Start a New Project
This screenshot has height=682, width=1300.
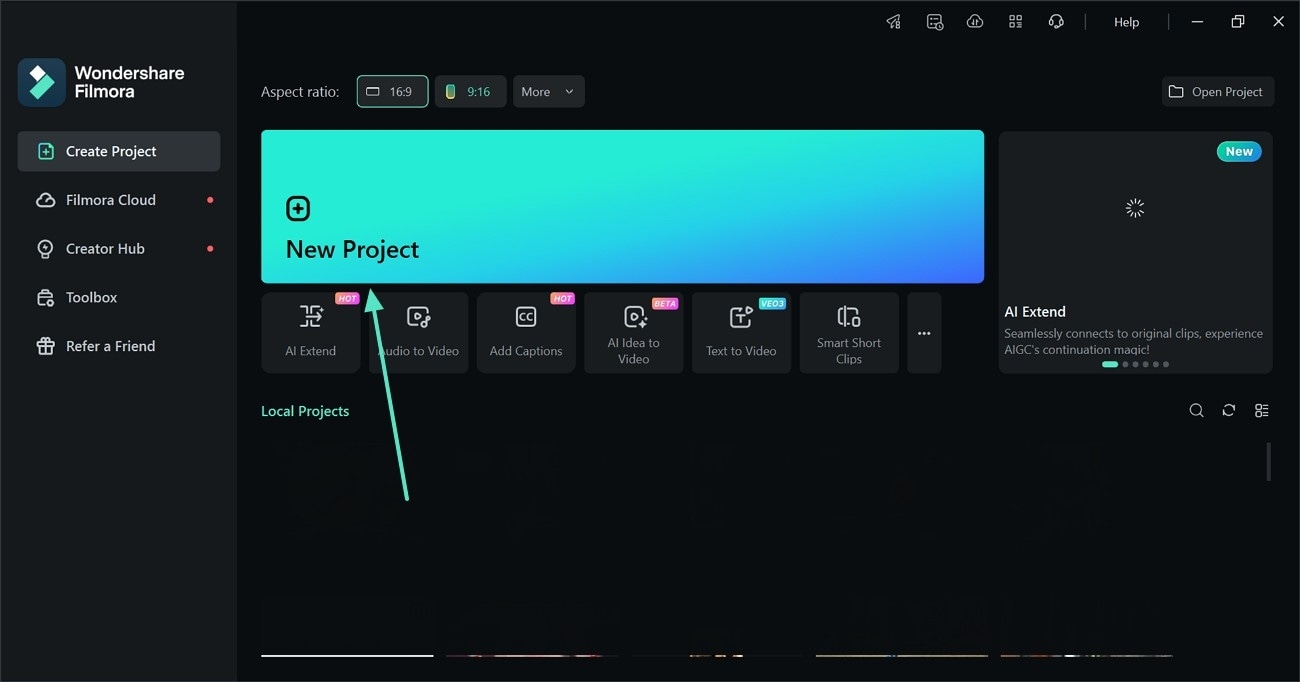pyautogui.click(x=622, y=206)
